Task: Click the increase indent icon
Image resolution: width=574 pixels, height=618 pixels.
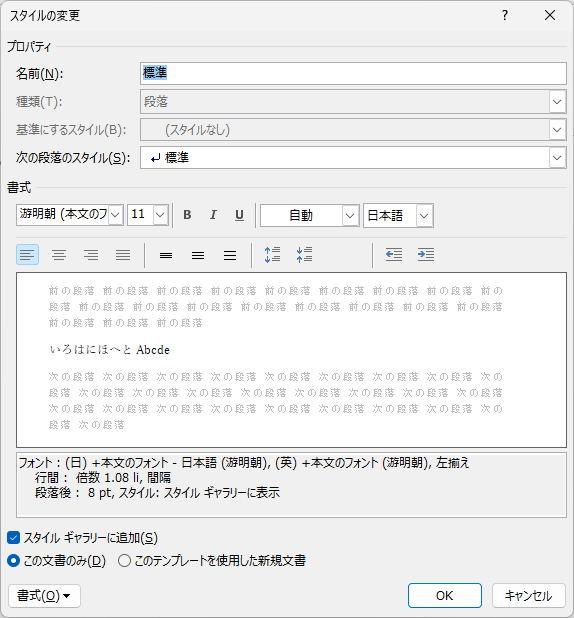Action: 426,255
